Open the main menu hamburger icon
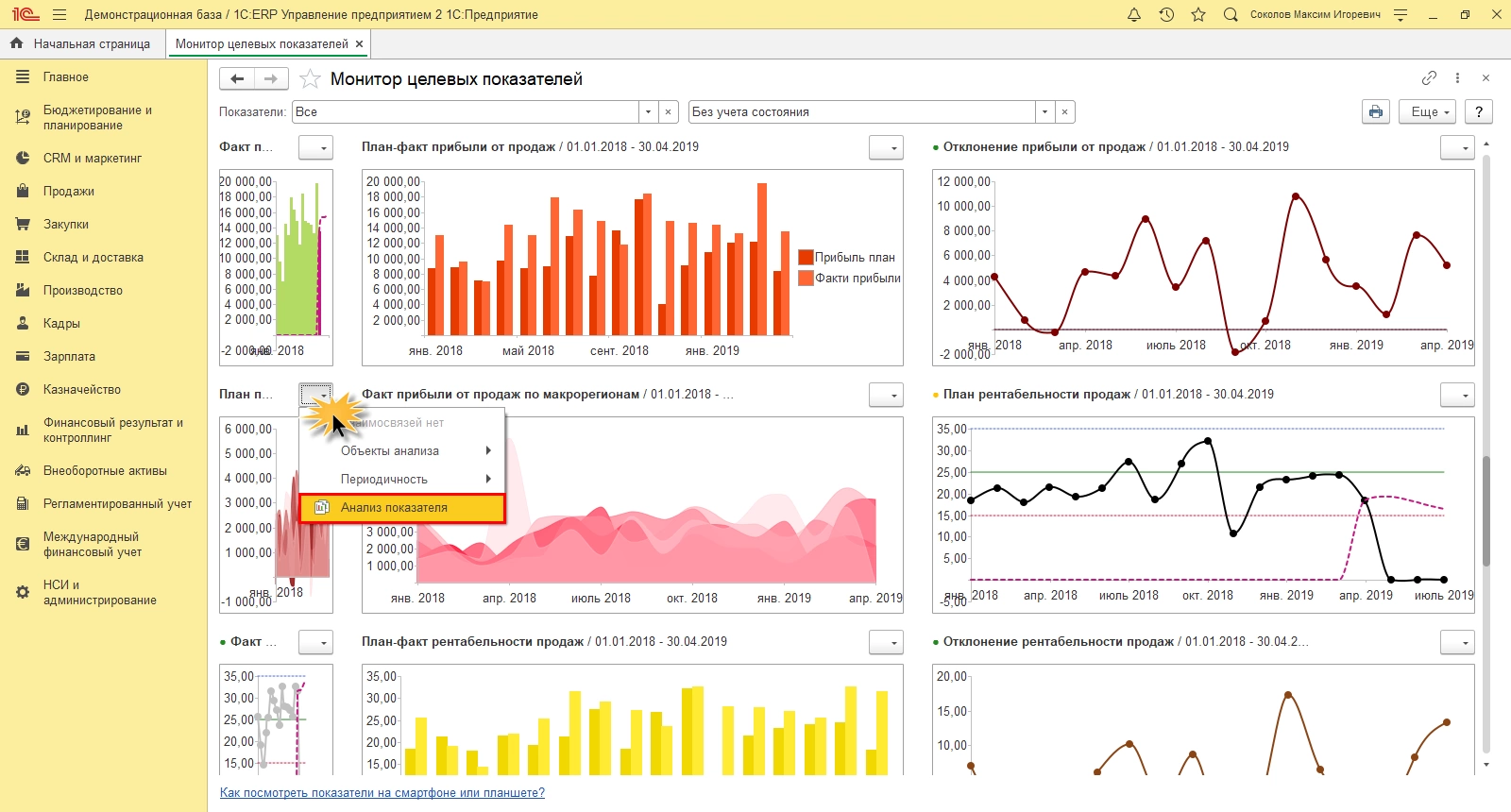Viewport: 1511px width, 812px height. (x=59, y=14)
